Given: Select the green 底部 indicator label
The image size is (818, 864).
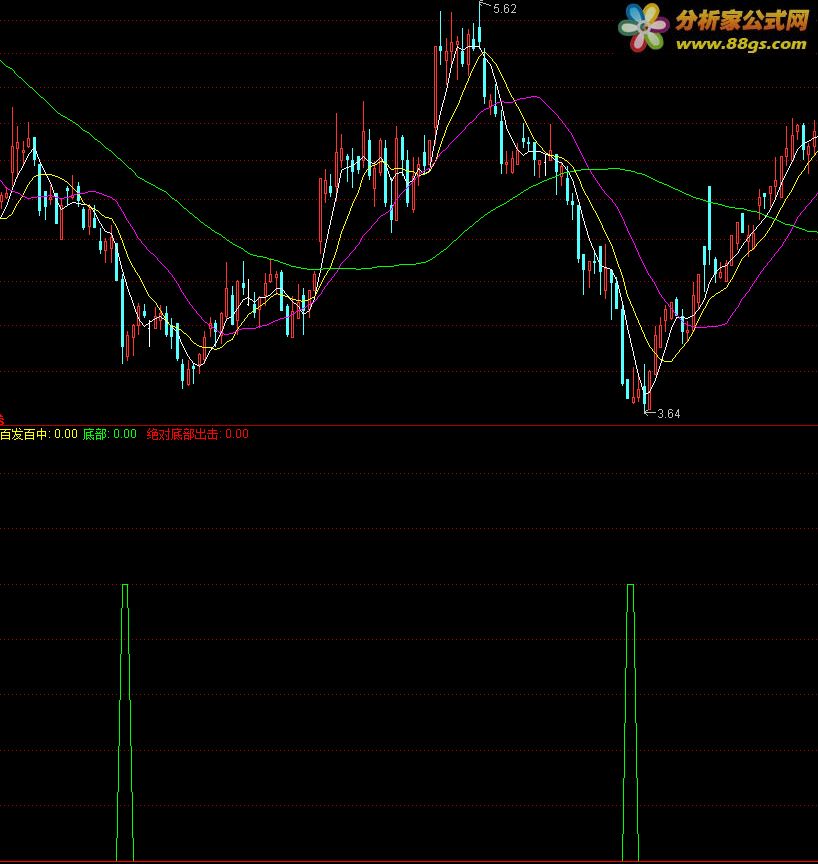Looking at the screenshot, I should [x=110, y=434].
